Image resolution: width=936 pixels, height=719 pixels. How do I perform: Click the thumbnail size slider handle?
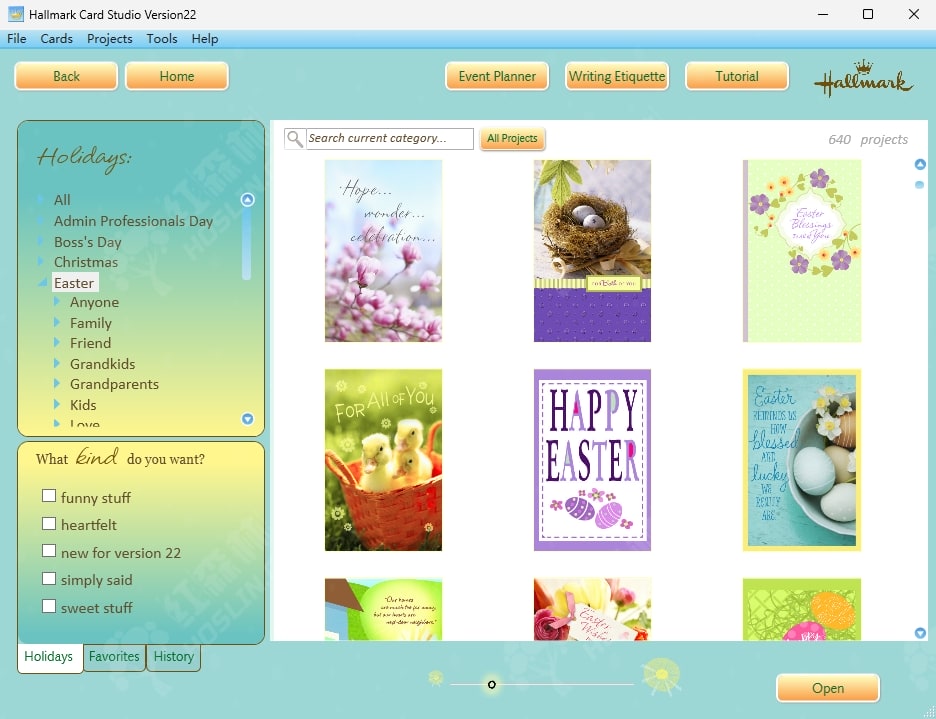(x=492, y=684)
